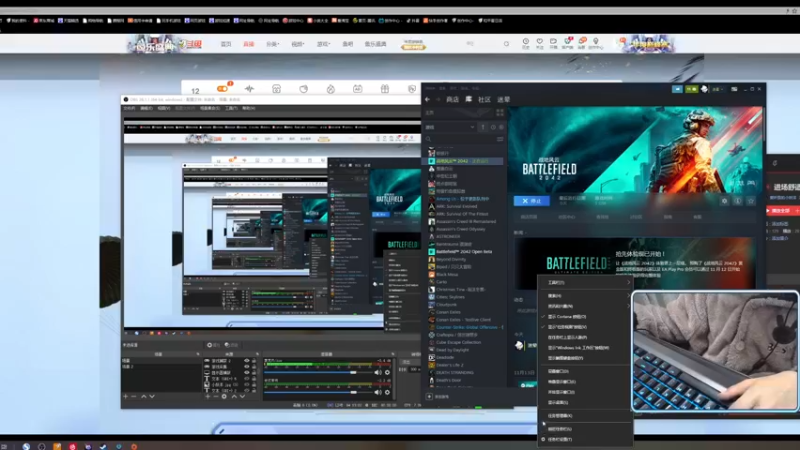Add a new source in OBS
The image size is (800, 450).
[207, 396]
